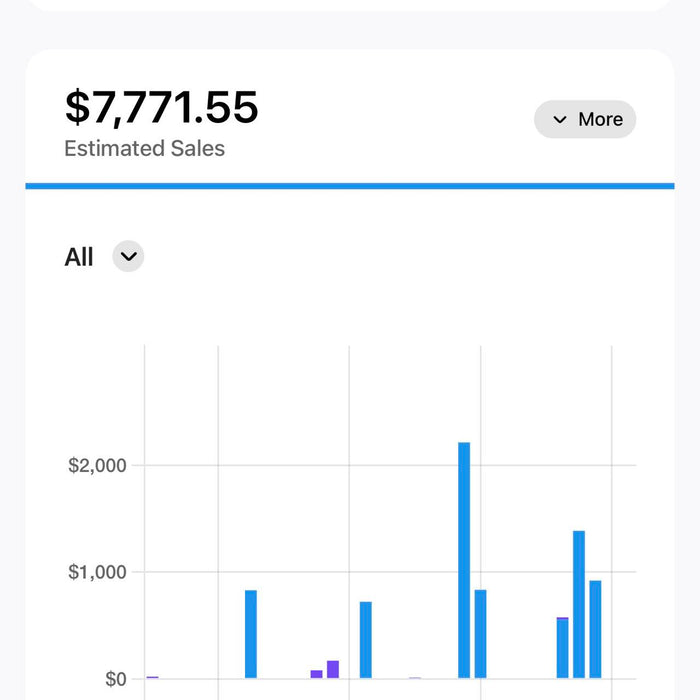Select the blue bar with purple top

562,647
